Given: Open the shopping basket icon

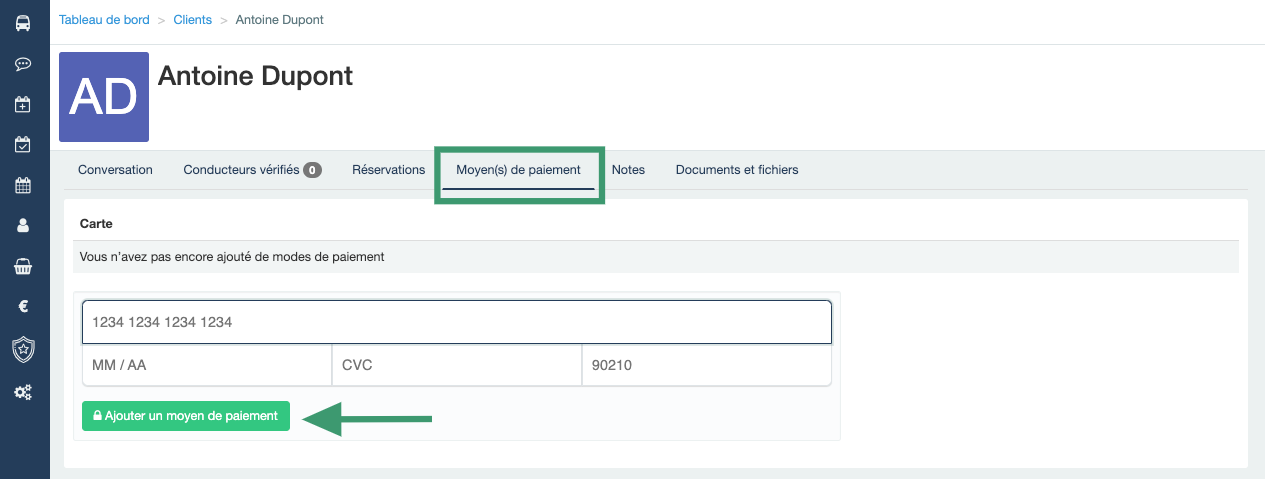Looking at the screenshot, I should 23,267.
